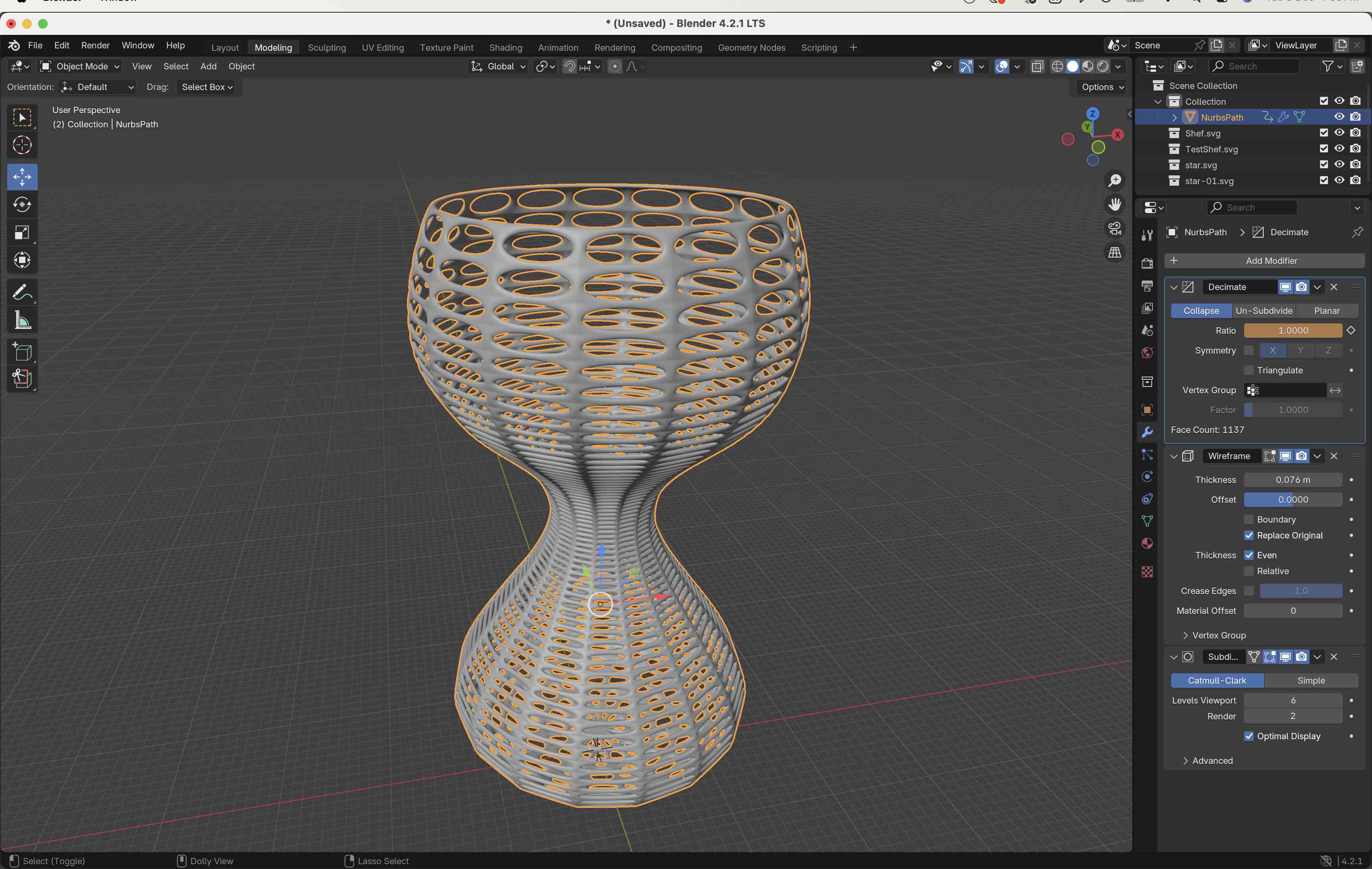Enable the Boundary checkbox
Image resolution: width=1372 pixels, height=869 pixels.
(x=1249, y=519)
